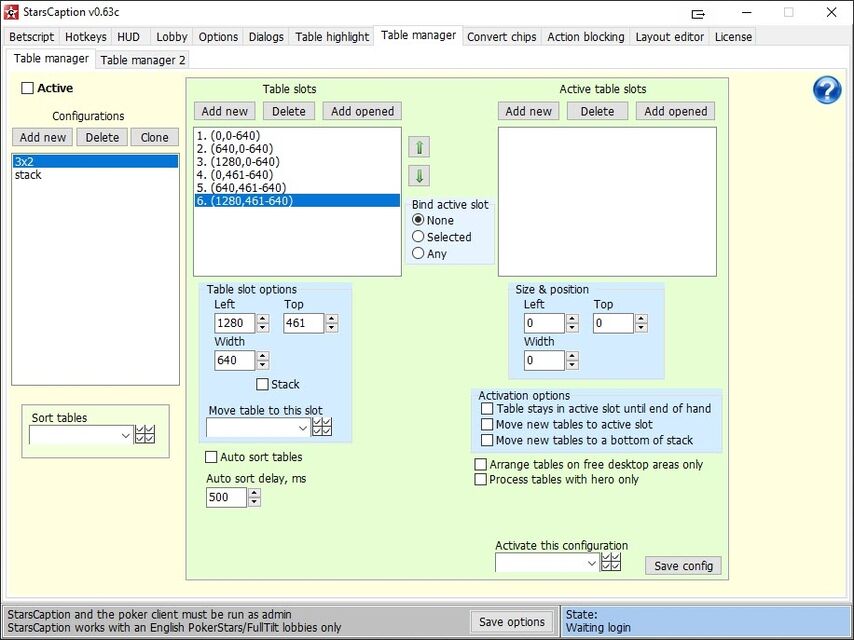
Task: Increase Size & position Left value
Action: 572,319
